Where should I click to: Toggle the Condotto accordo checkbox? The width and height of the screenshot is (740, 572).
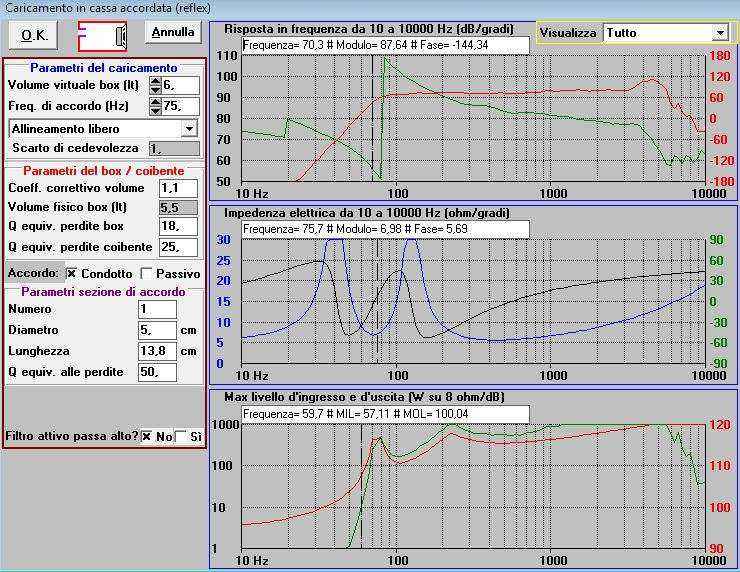[x=71, y=273]
